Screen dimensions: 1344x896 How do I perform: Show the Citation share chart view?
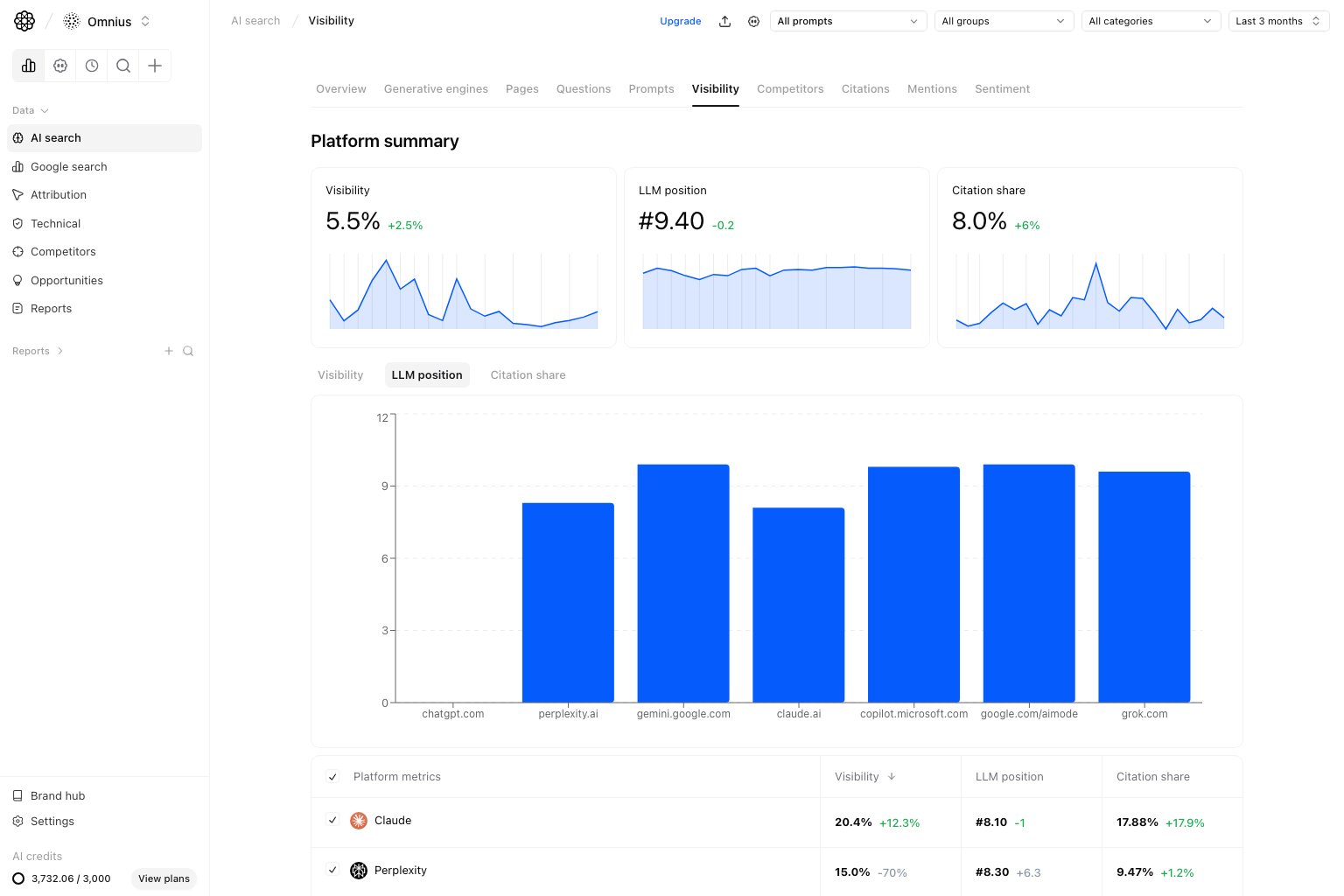tap(528, 375)
